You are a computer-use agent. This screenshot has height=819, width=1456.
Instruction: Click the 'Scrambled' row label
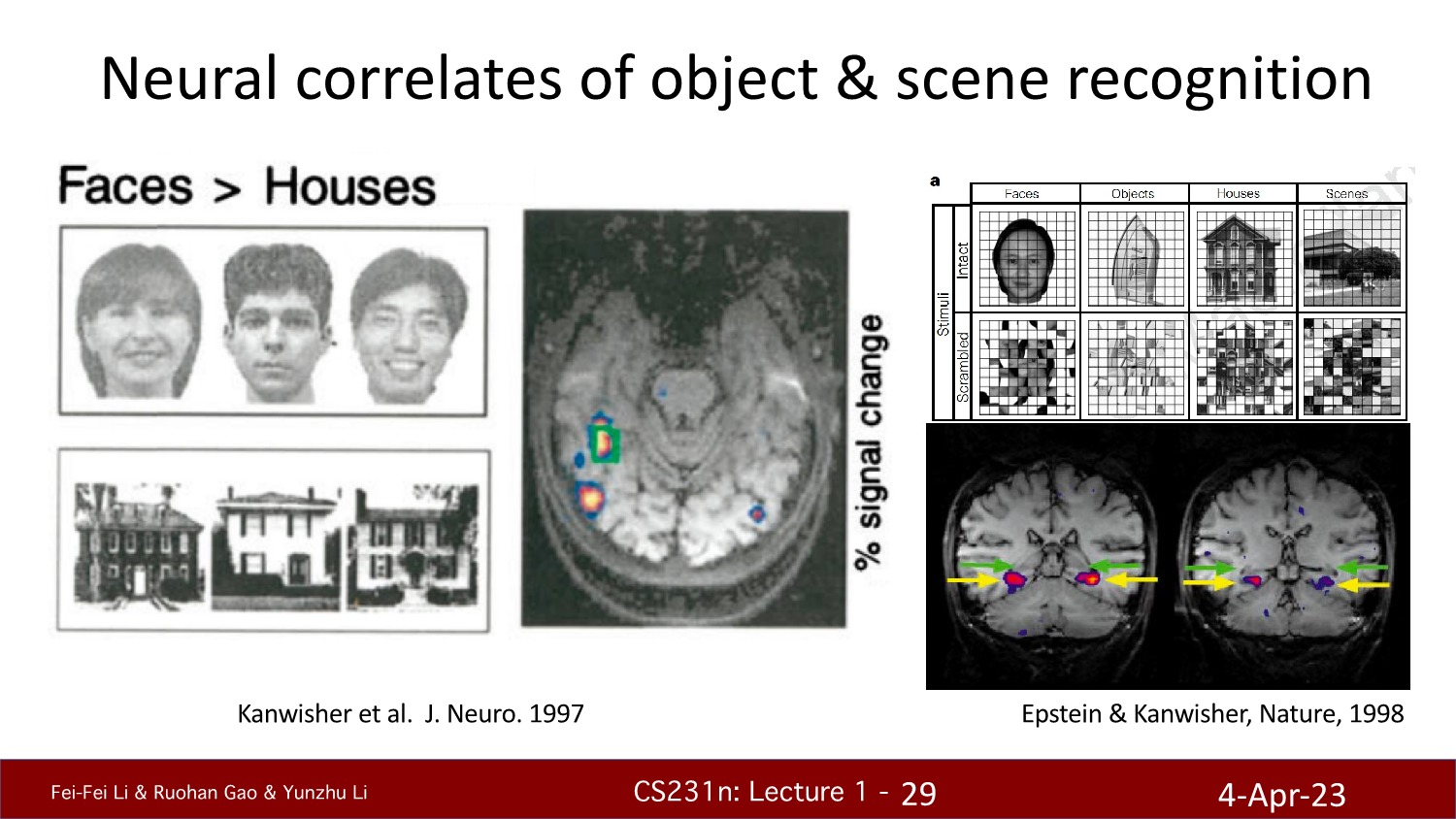click(x=963, y=367)
